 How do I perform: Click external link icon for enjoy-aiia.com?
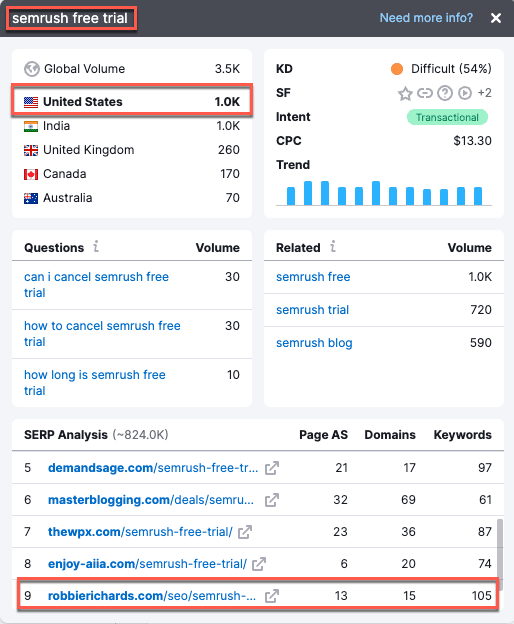pyautogui.click(x=259, y=564)
